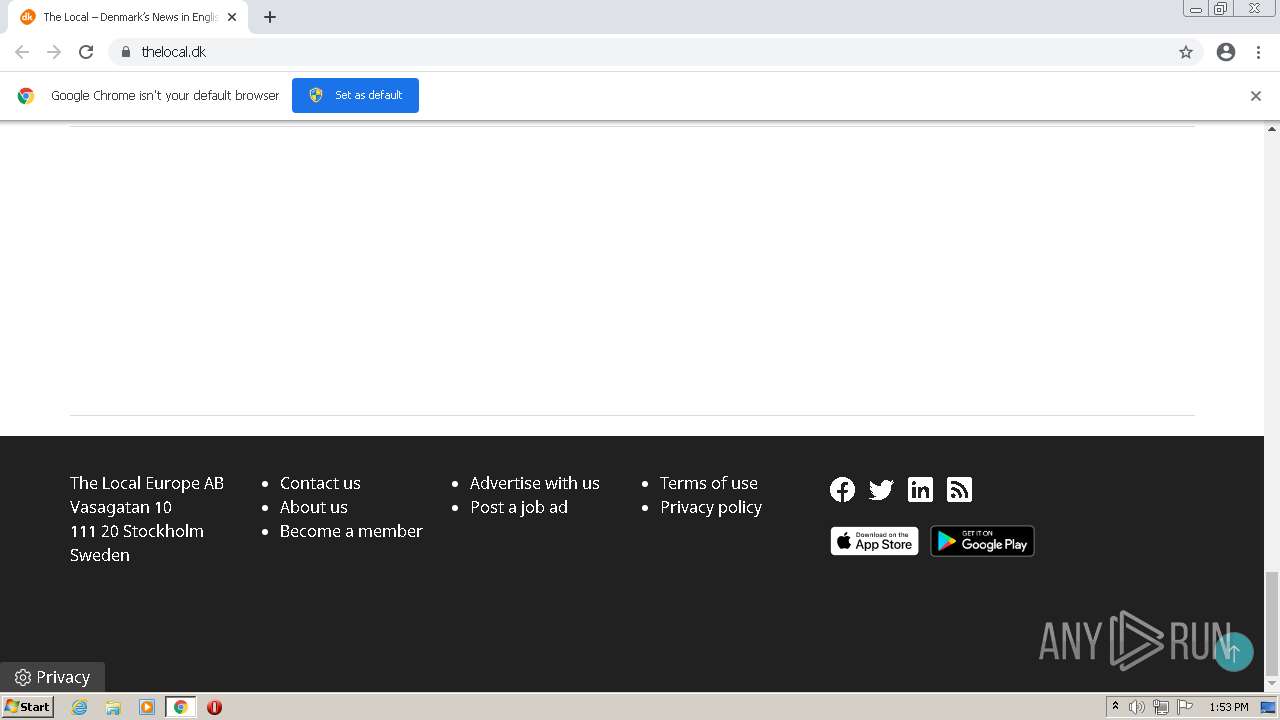Open The Local's LinkedIn icon
The height and width of the screenshot is (720, 1280).
[920, 489]
